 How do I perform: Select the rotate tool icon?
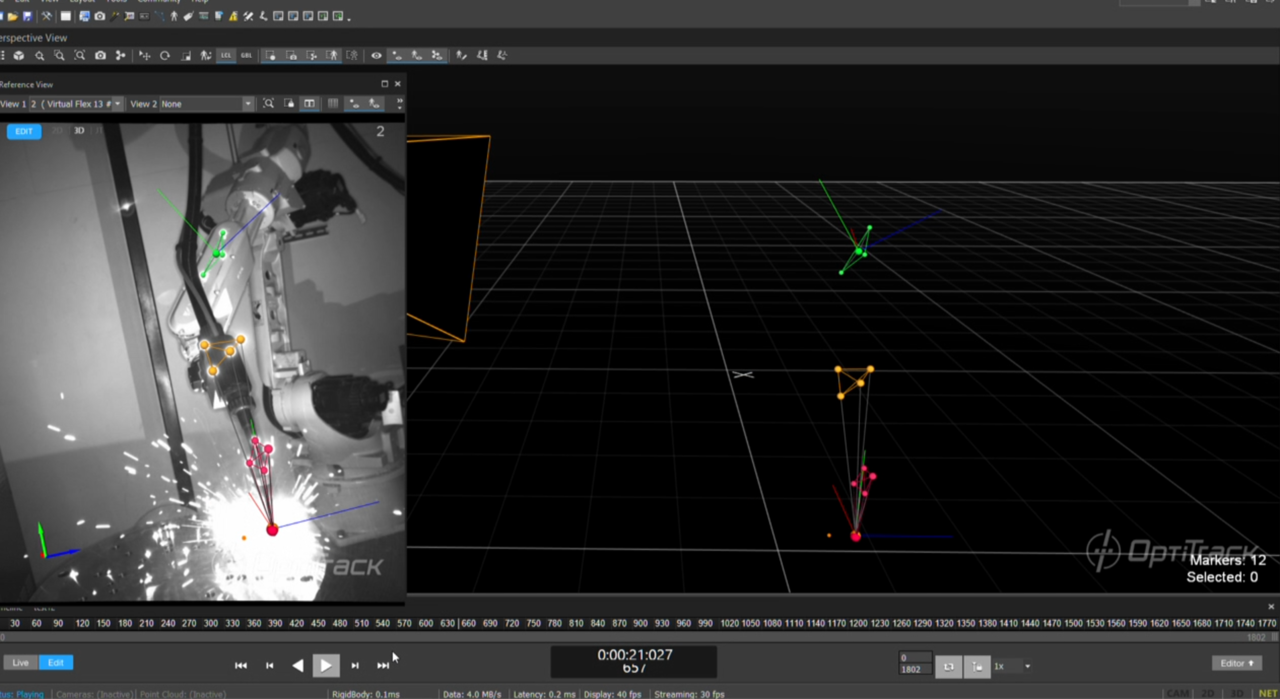165,56
